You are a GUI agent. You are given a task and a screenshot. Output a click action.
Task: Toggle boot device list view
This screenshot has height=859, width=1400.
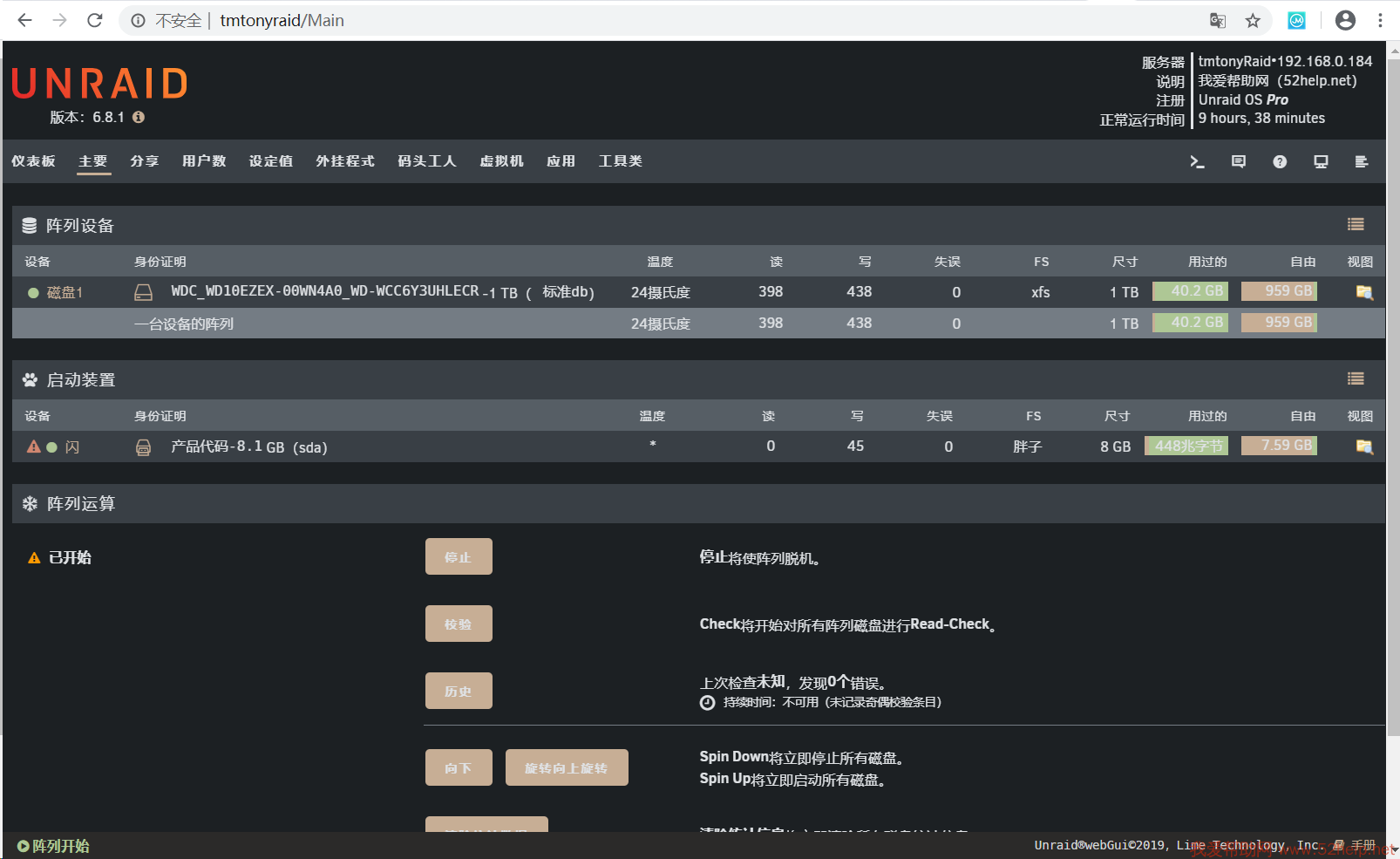click(1356, 379)
